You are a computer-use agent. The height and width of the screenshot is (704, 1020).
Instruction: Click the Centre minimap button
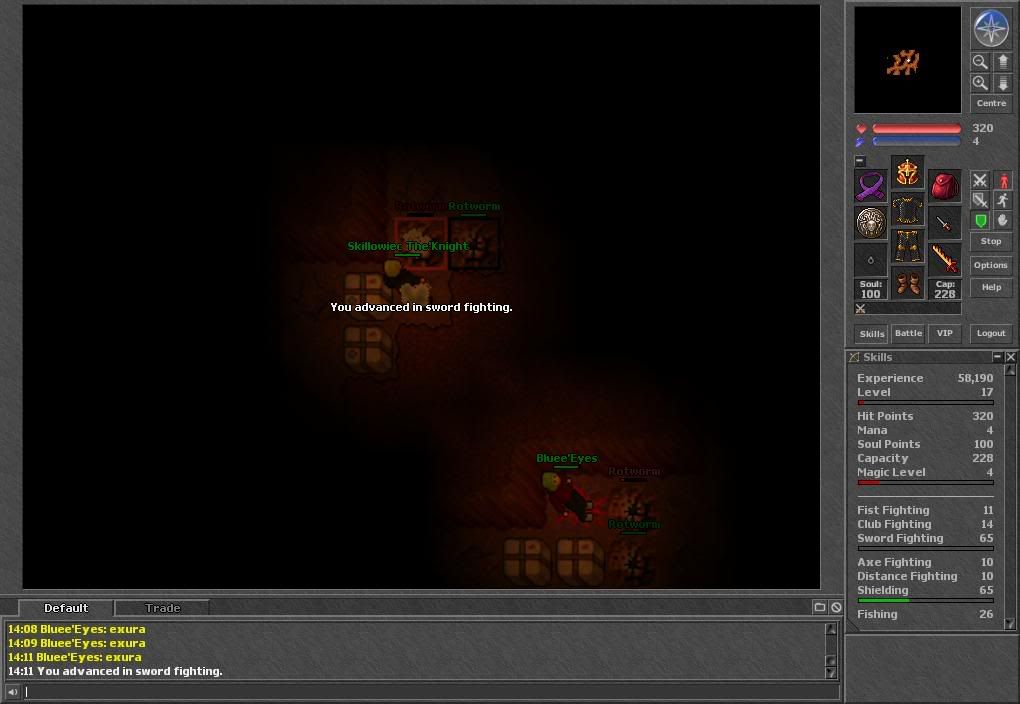click(x=991, y=103)
